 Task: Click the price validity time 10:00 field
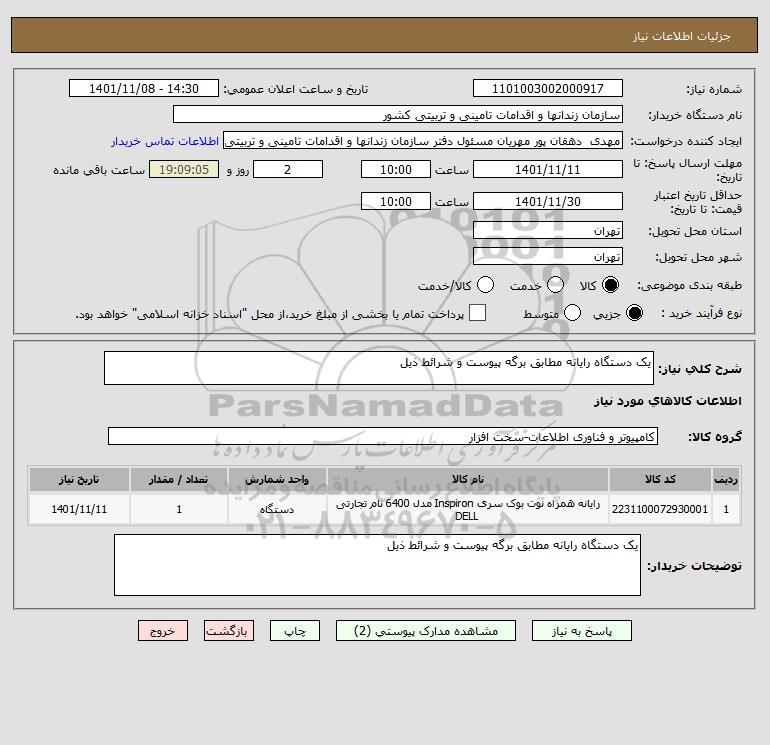tap(396, 201)
